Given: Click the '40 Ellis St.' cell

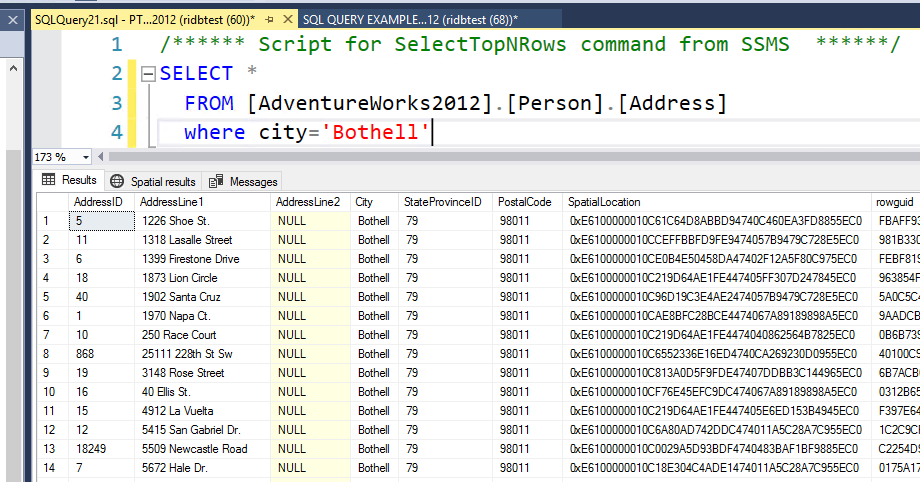Looking at the screenshot, I should coord(202,392).
